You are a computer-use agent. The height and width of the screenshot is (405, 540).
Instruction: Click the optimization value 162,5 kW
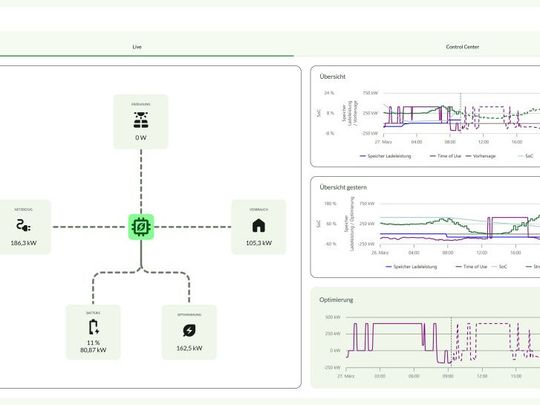click(x=189, y=348)
